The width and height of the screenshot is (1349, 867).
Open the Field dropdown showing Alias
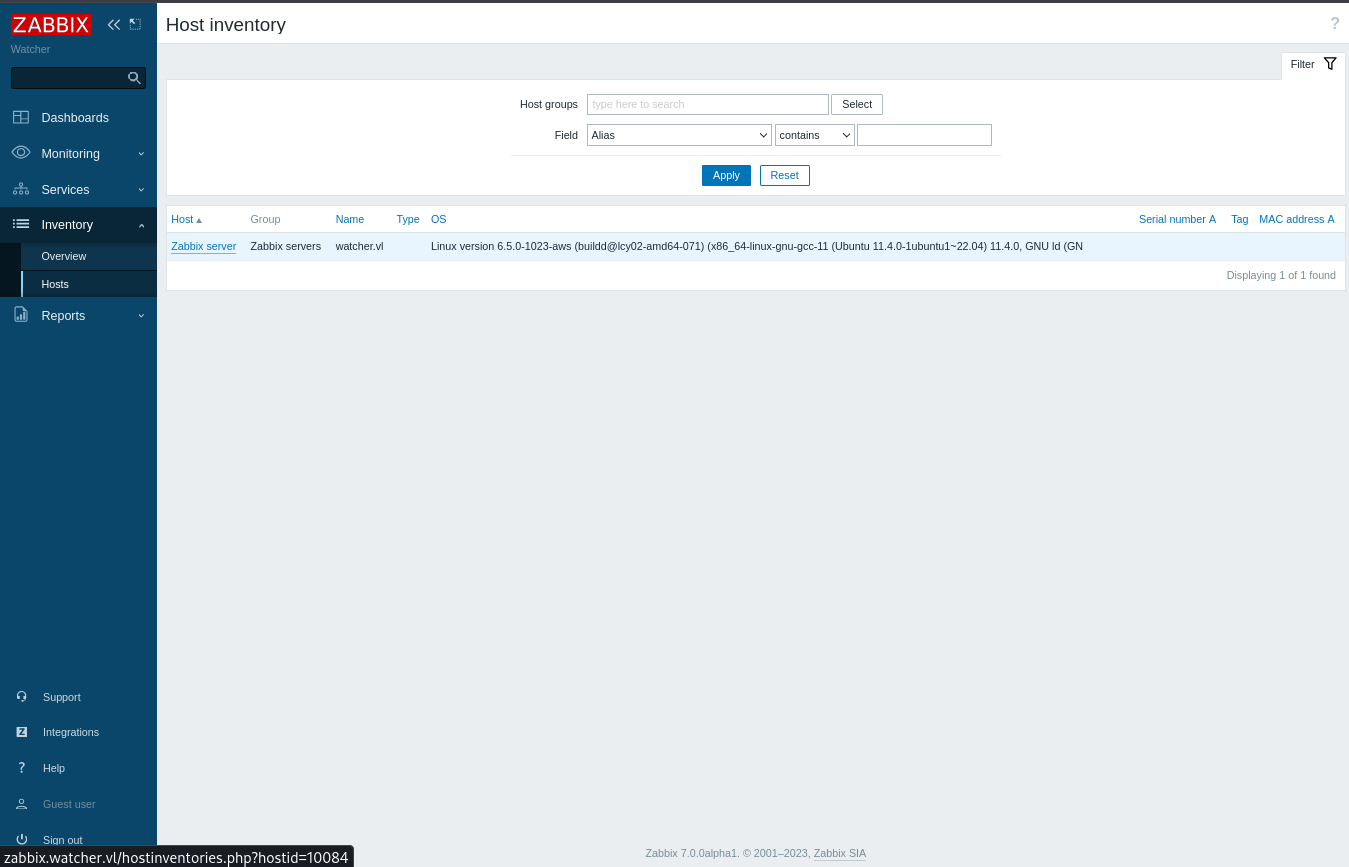click(x=679, y=135)
